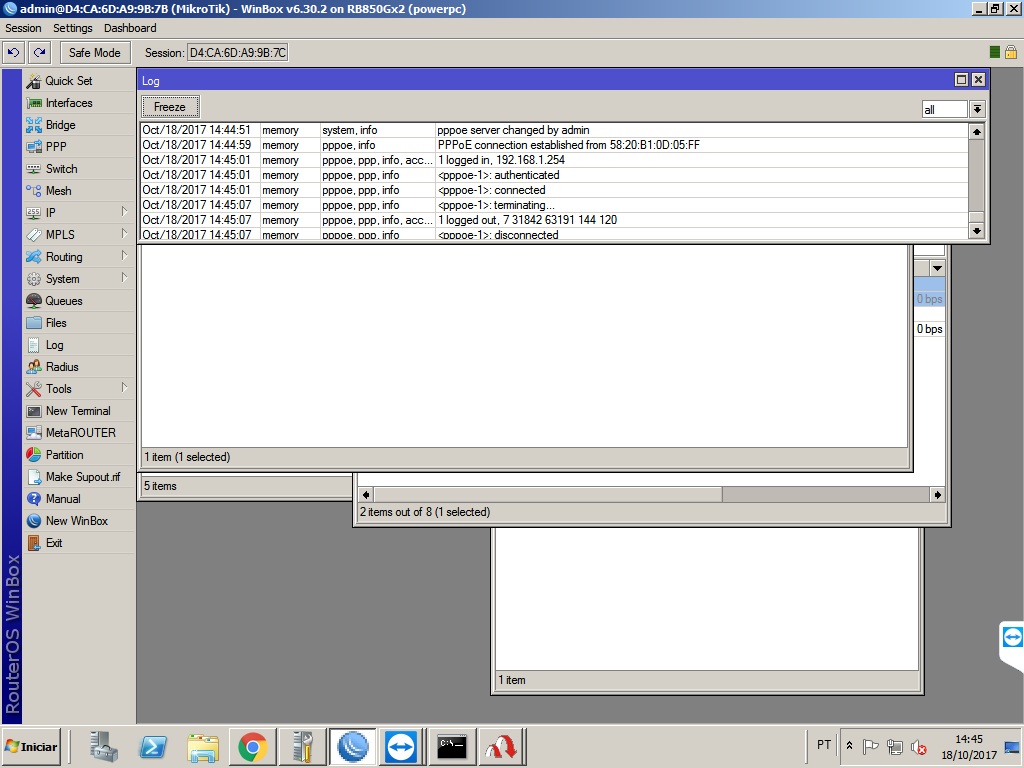The image size is (1024, 768).
Task: Open the Session menu
Action: click(23, 28)
